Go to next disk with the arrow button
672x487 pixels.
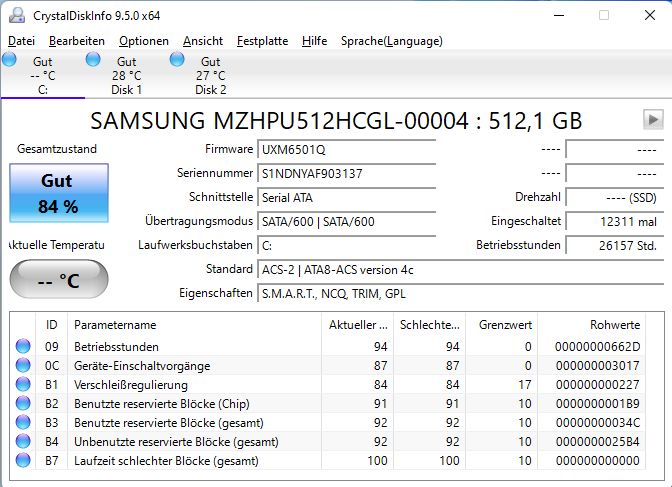pos(653,120)
